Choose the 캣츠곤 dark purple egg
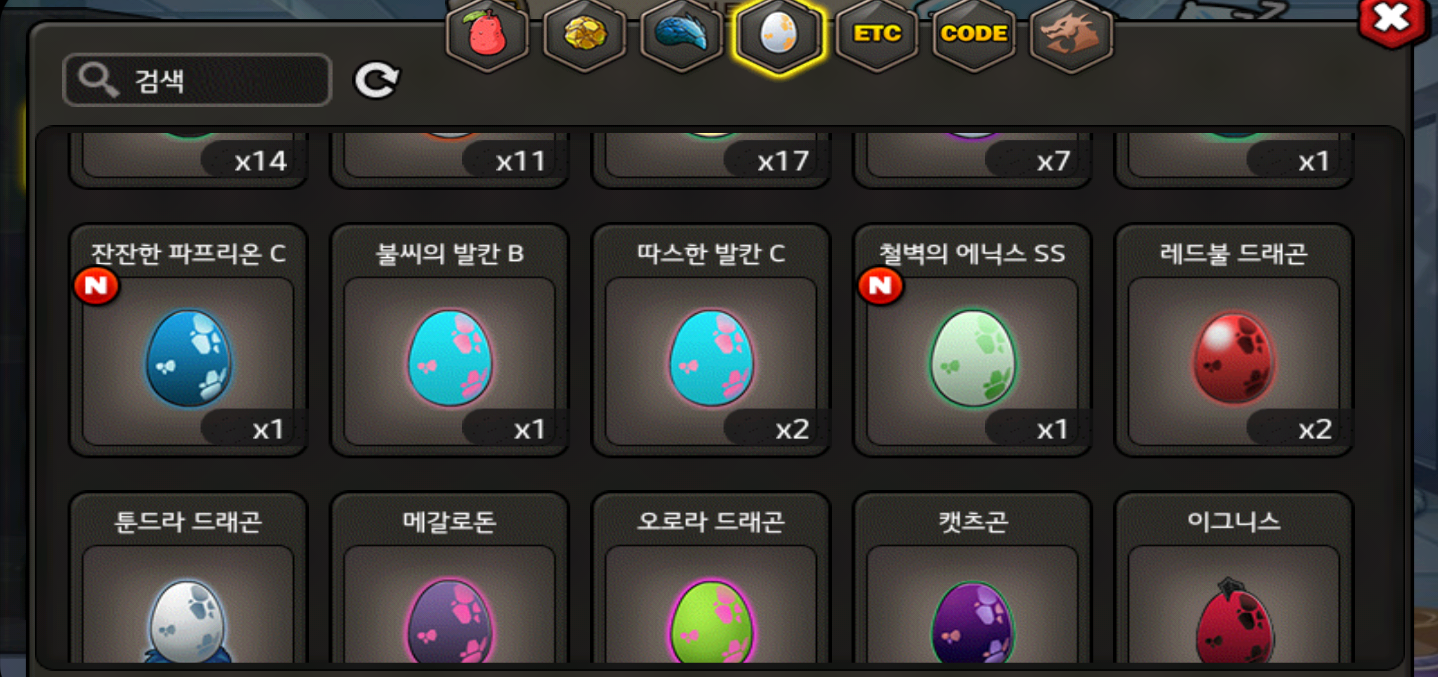The image size is (1438, 677). click(973, 579)
